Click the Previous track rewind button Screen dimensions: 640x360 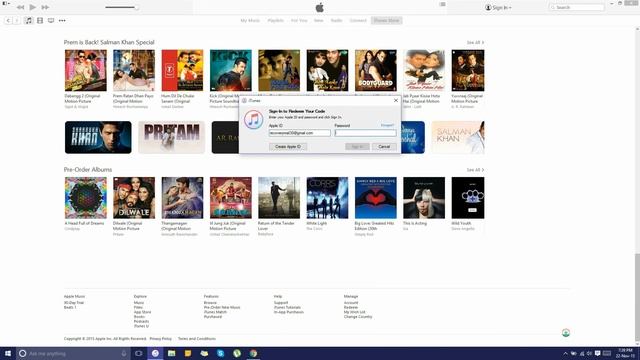pyautogui.click(x=20, y=7)
